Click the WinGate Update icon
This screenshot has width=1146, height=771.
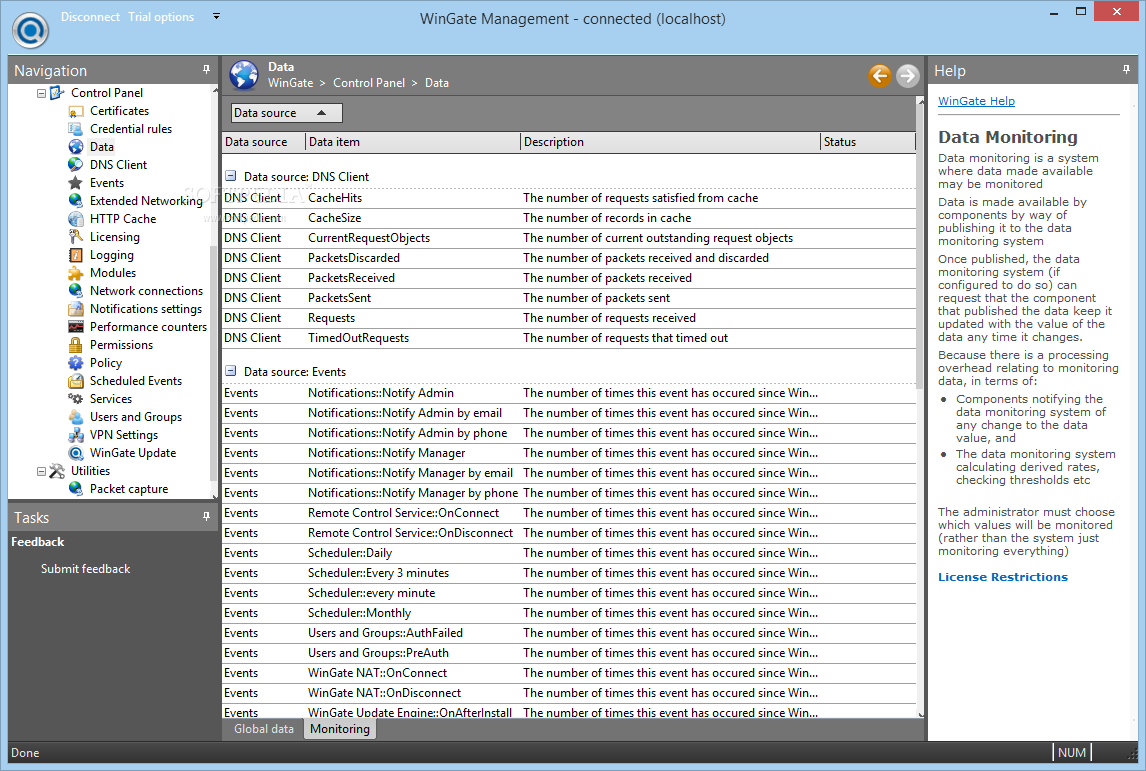[x=75, y=453]
